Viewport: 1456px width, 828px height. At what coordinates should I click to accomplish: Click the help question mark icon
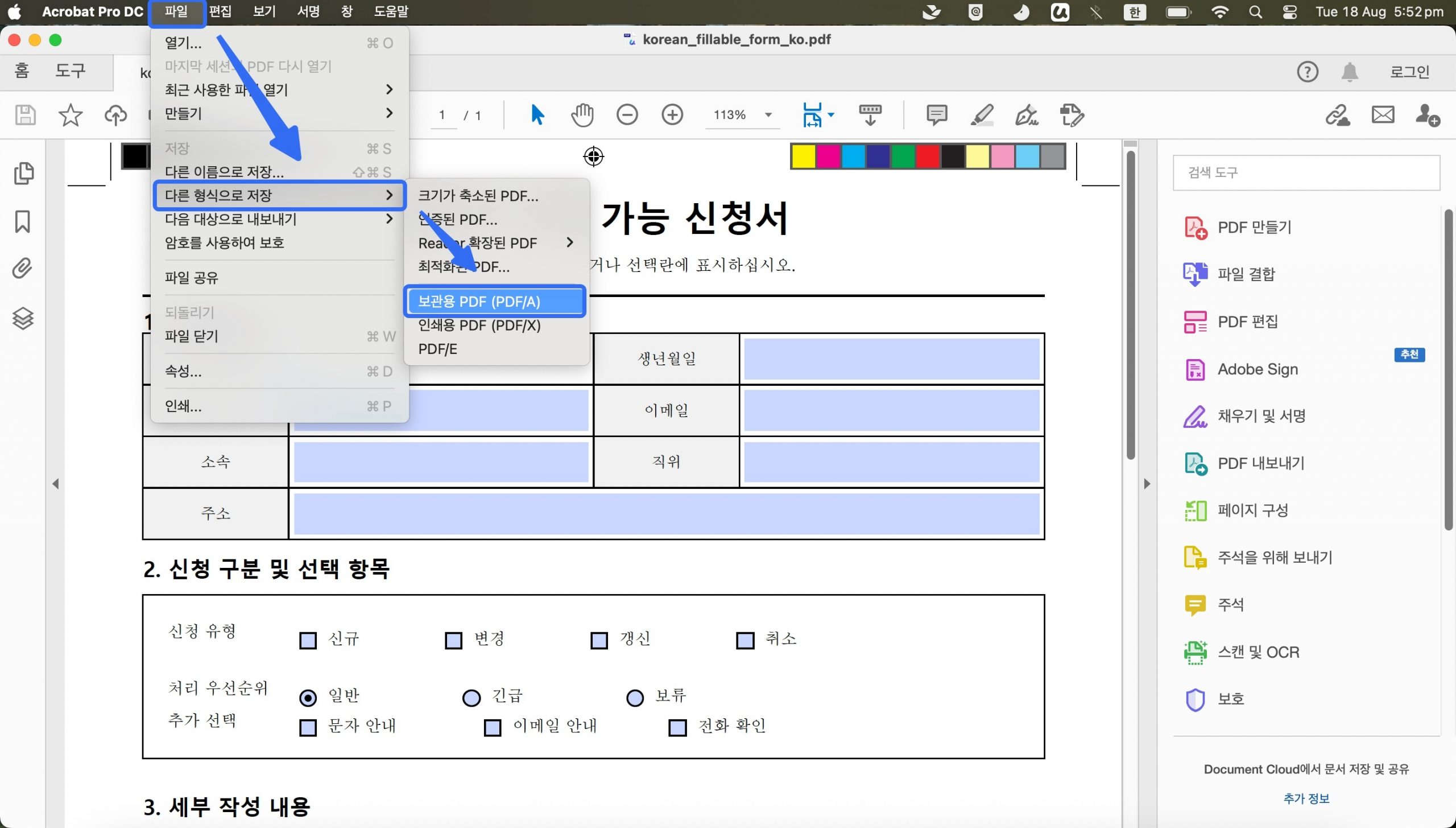pyautogui.click(x=1308, y=72)
